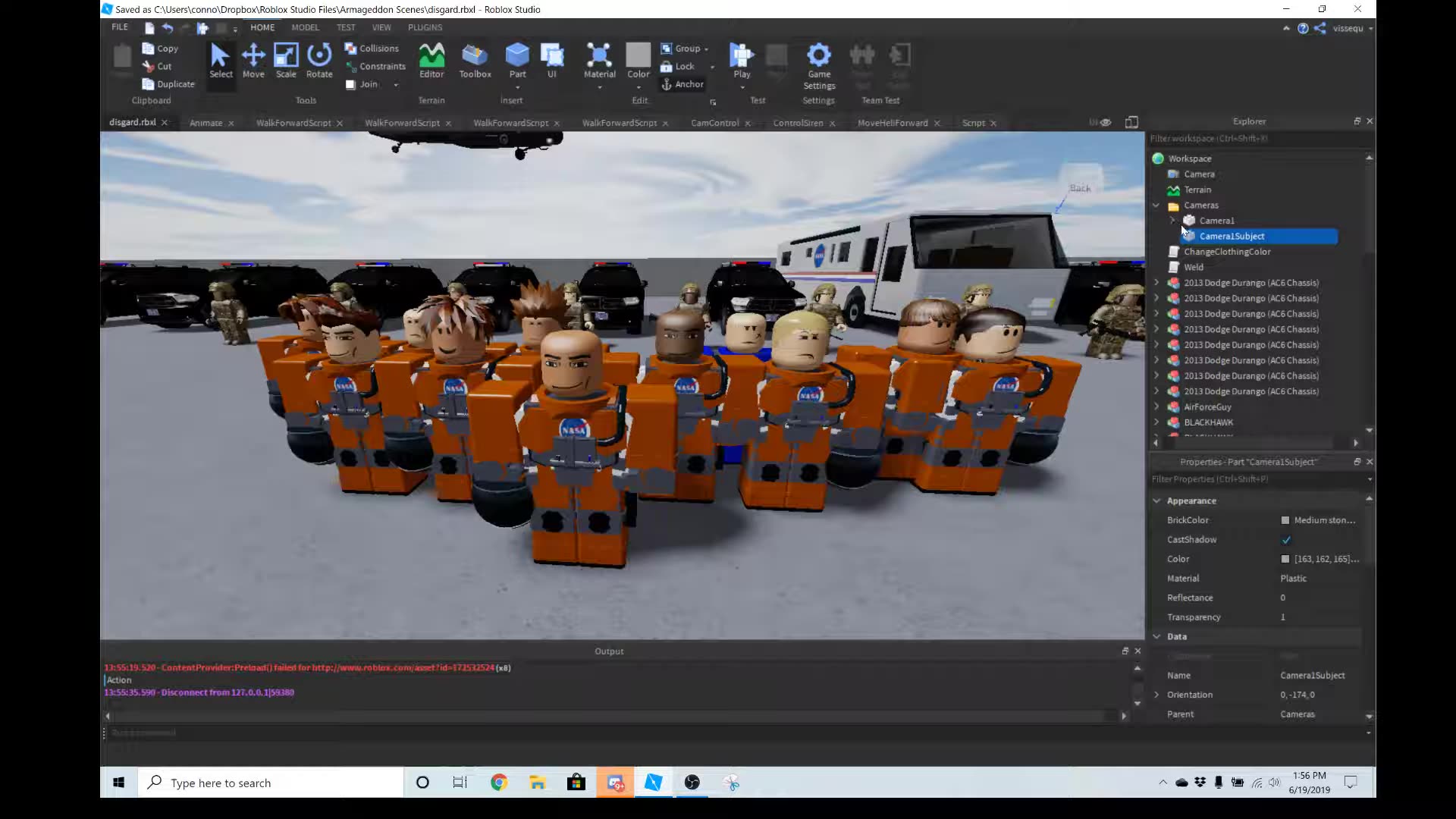Collapse the Cameras folder in Explorer
Viewport: 1456px width, 819px height.
pos(1154,205)
